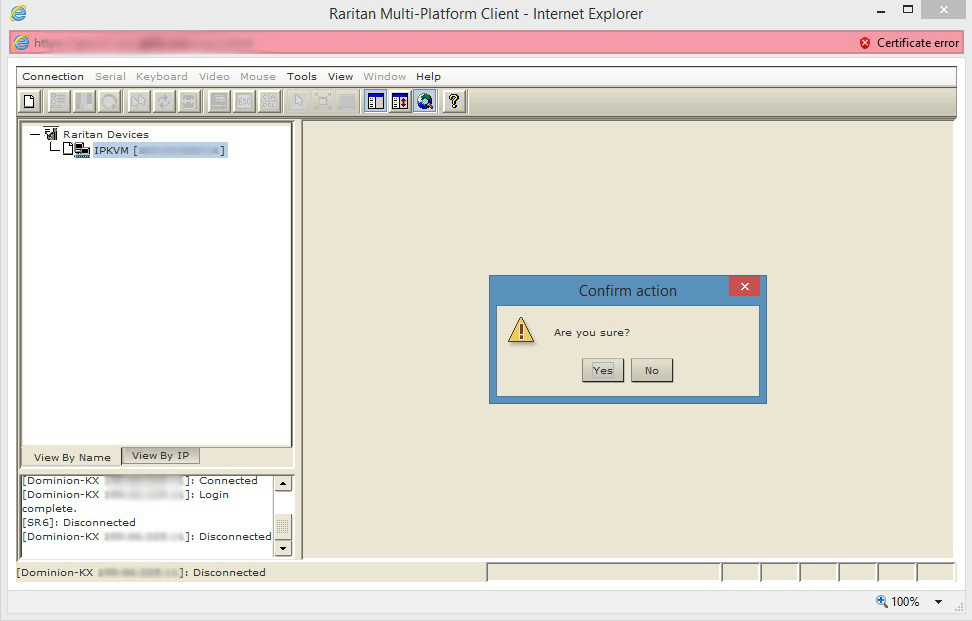Click the red Certificate error shield icon
Viewport: 972px width, 621px height.
coord(865,43)
